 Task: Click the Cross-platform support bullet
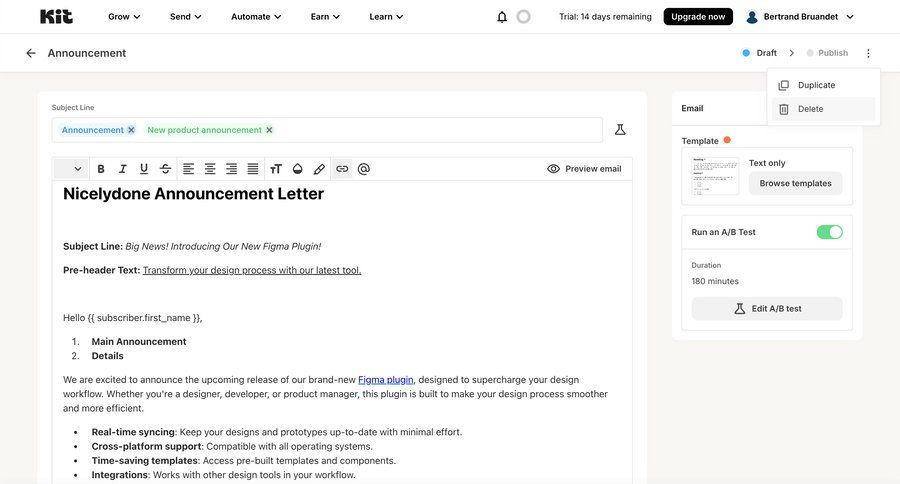click(x=232, y=446)
